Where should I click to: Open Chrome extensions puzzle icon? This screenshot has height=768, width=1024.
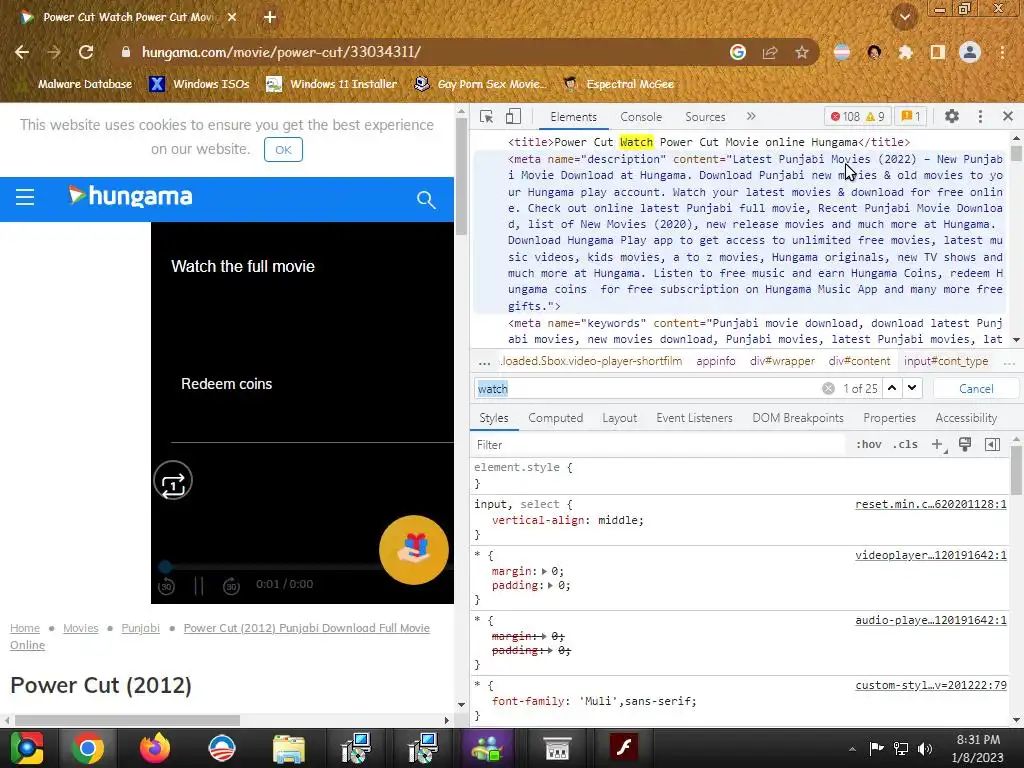[x=905, y=52]
